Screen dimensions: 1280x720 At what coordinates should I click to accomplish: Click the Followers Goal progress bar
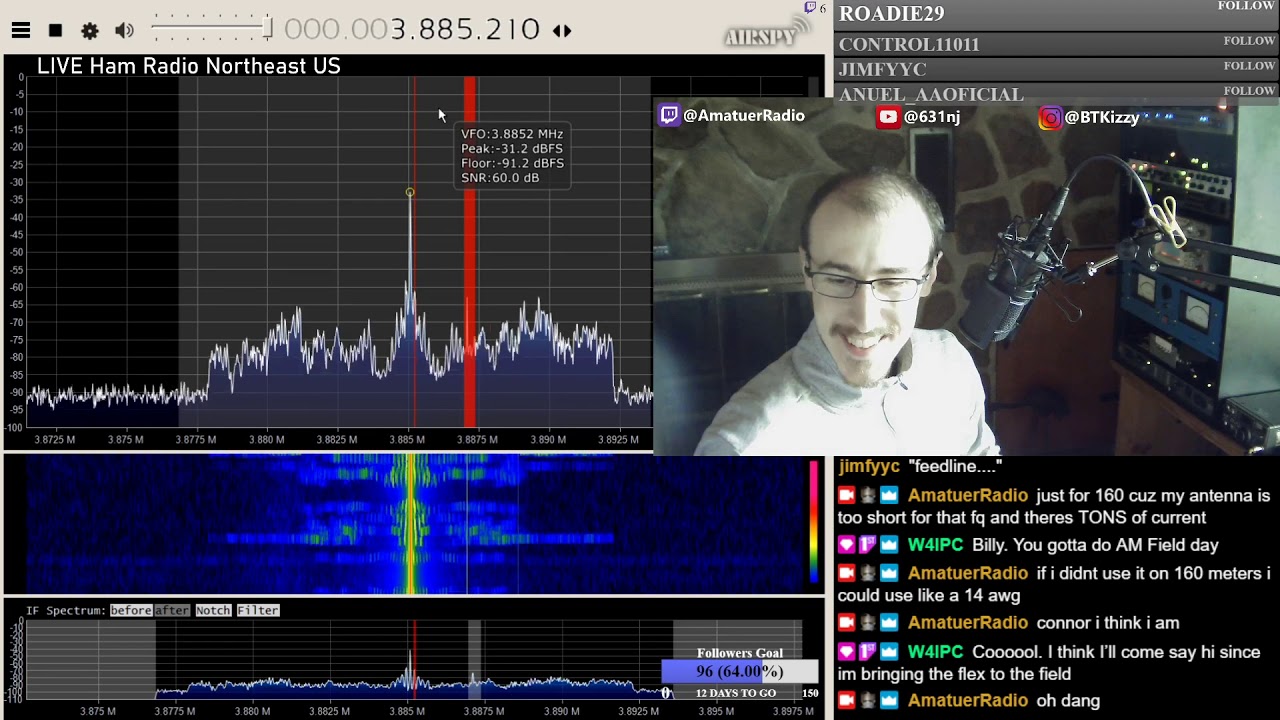tap(739, 672)
